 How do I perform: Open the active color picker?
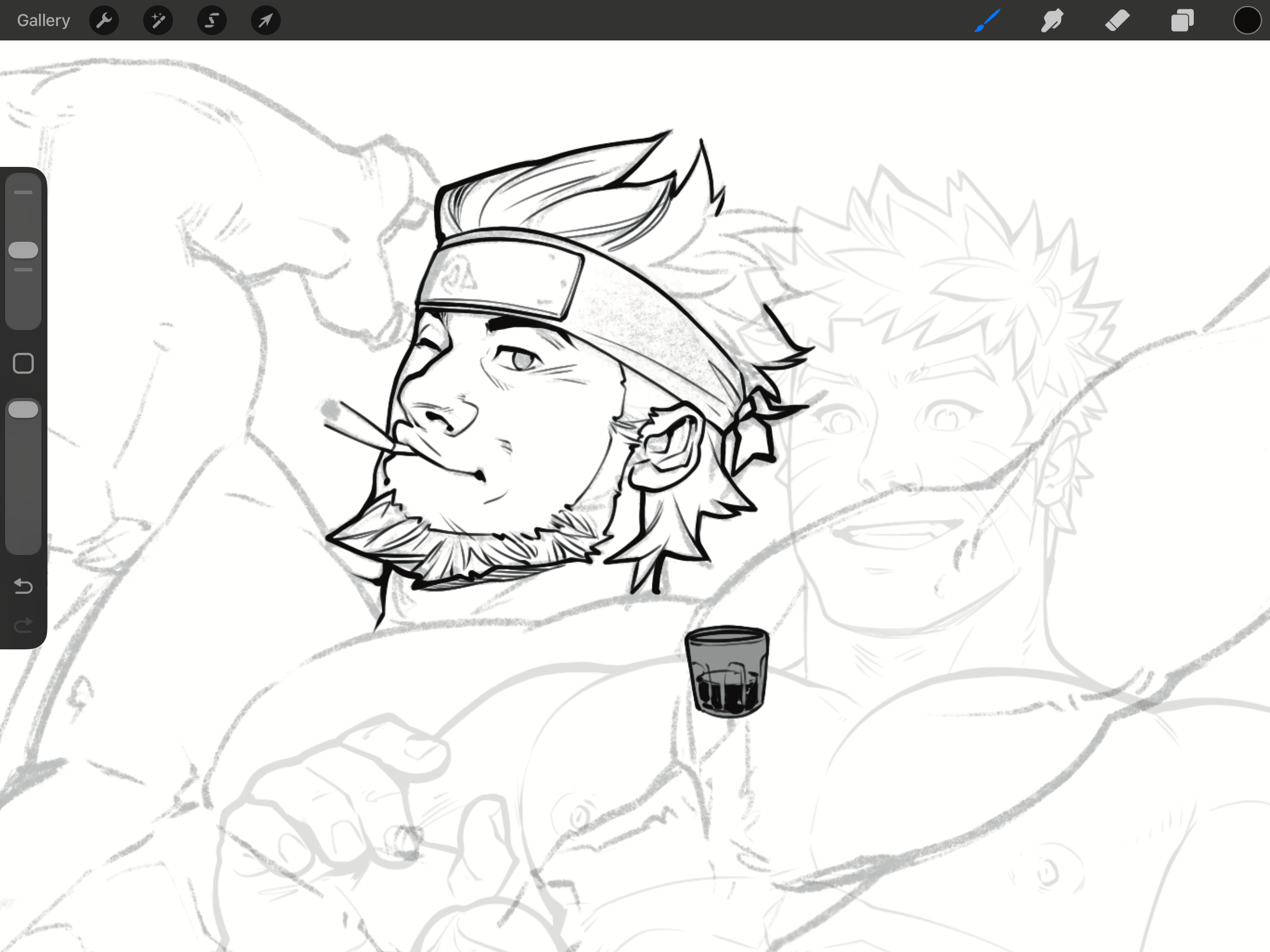(x=1247, y=20)
